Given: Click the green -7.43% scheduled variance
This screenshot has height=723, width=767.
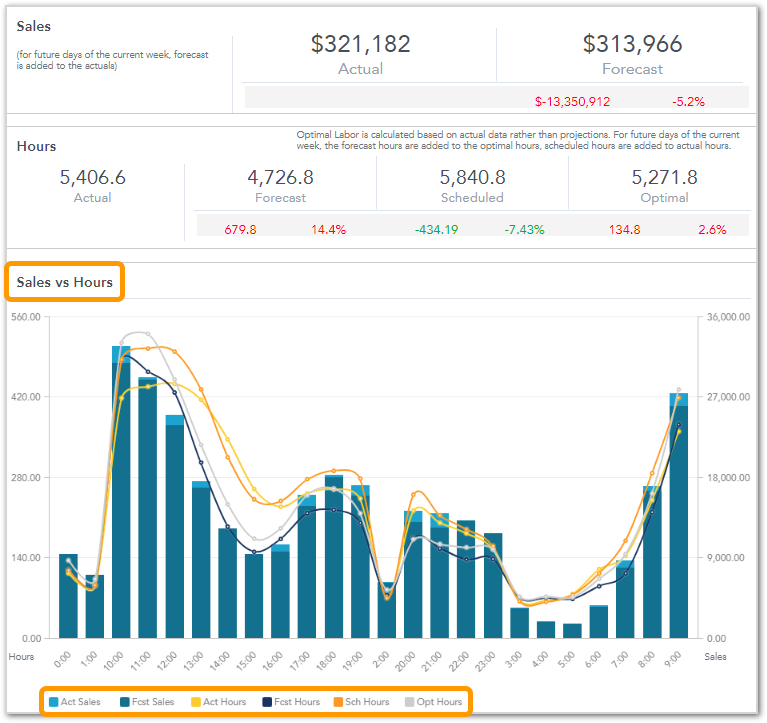Looking at the screenshot, I should (524, 229).
